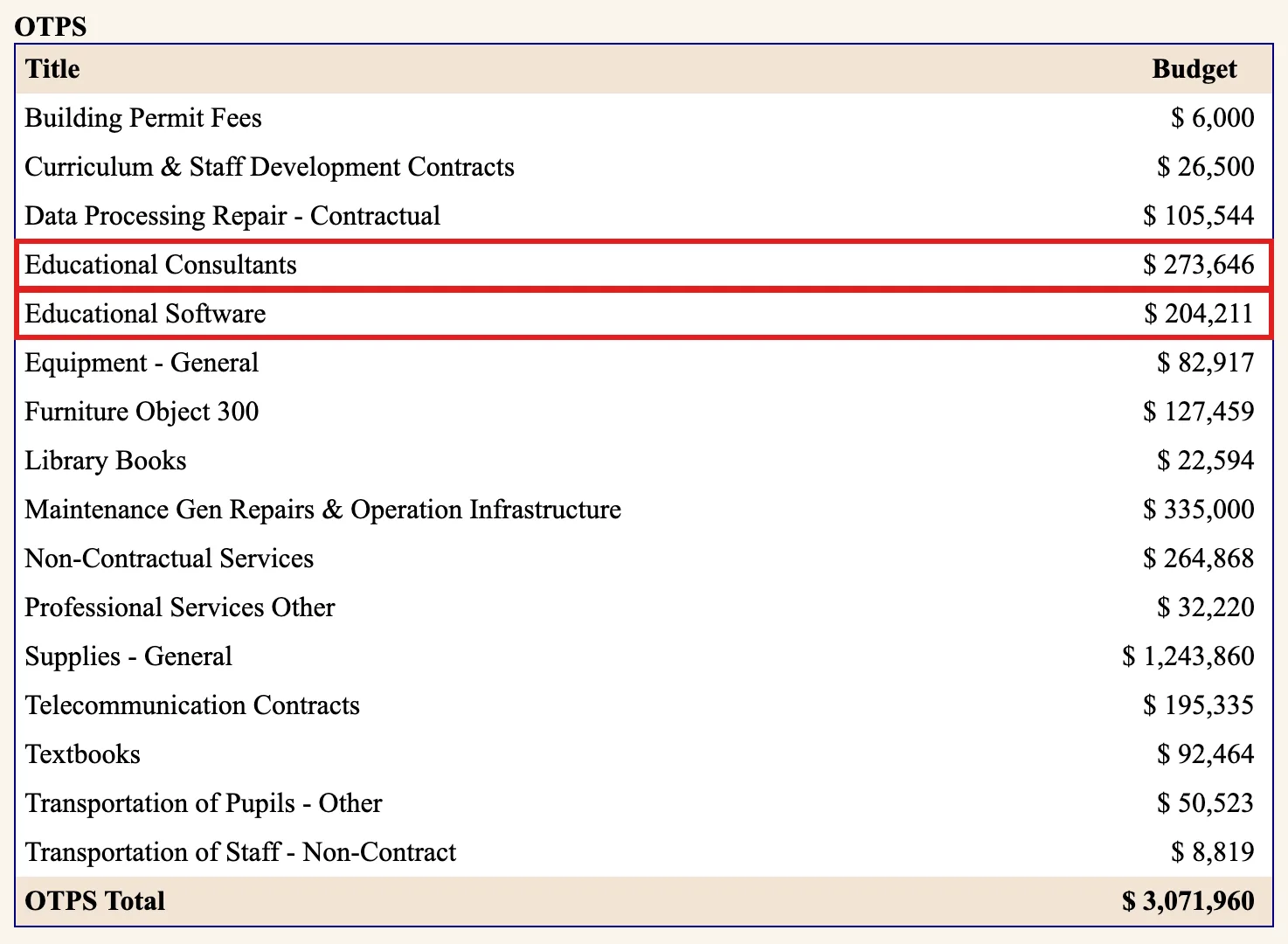Click the "OTPS Total" row label
1288x944 pixels.
tap(95, 901)
